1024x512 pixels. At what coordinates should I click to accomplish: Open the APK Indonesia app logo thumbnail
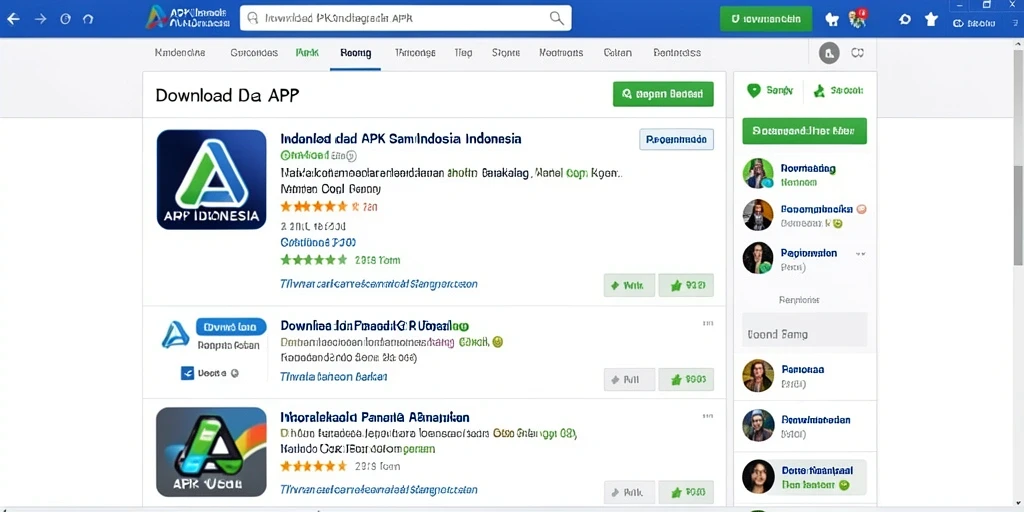click(212, 180)
